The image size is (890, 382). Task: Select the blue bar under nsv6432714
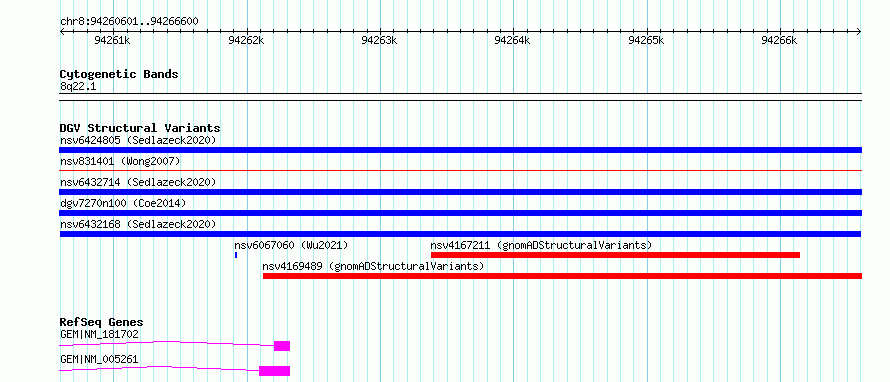460,192
